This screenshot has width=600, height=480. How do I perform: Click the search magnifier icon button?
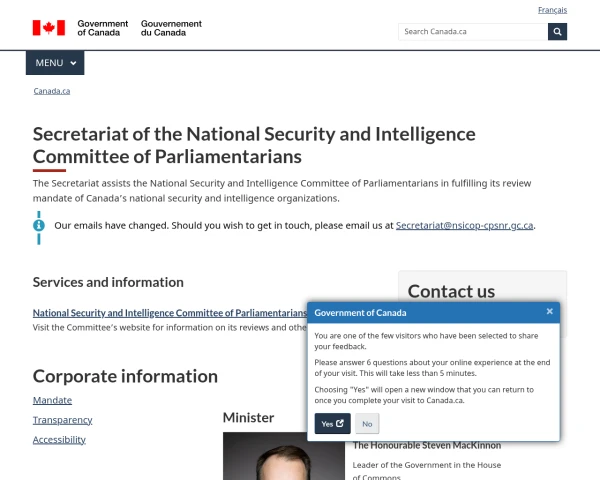pyautogui.click(x=557, y=31)
